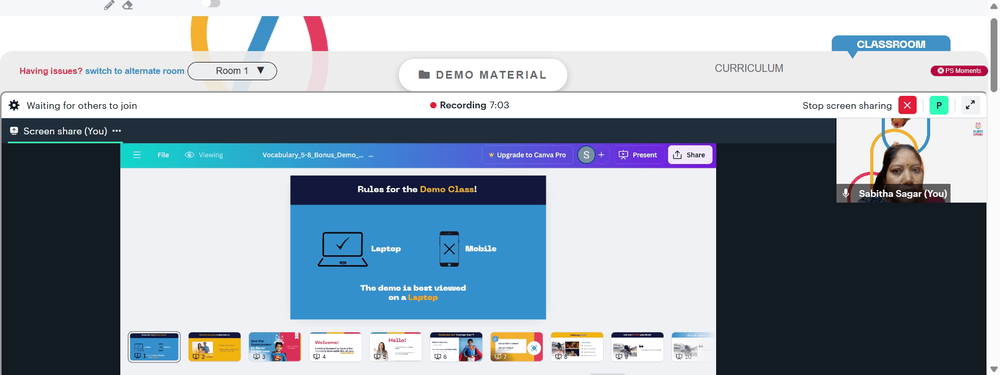Click the 'Rules for the Demo Class!' slide heading
The width and height of the screenshot is (1000, 375).
(417, 189)
